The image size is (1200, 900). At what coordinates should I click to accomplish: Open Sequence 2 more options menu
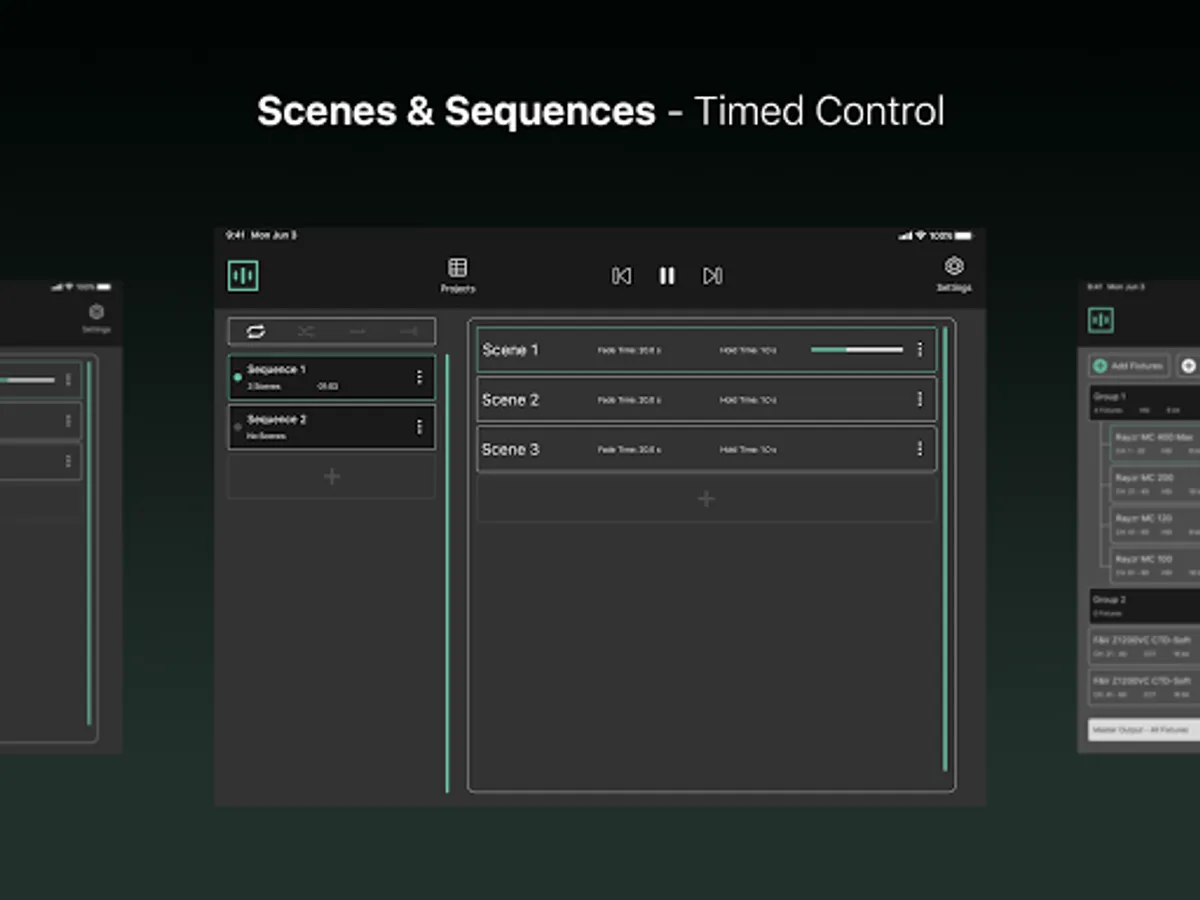coord(419,427)
